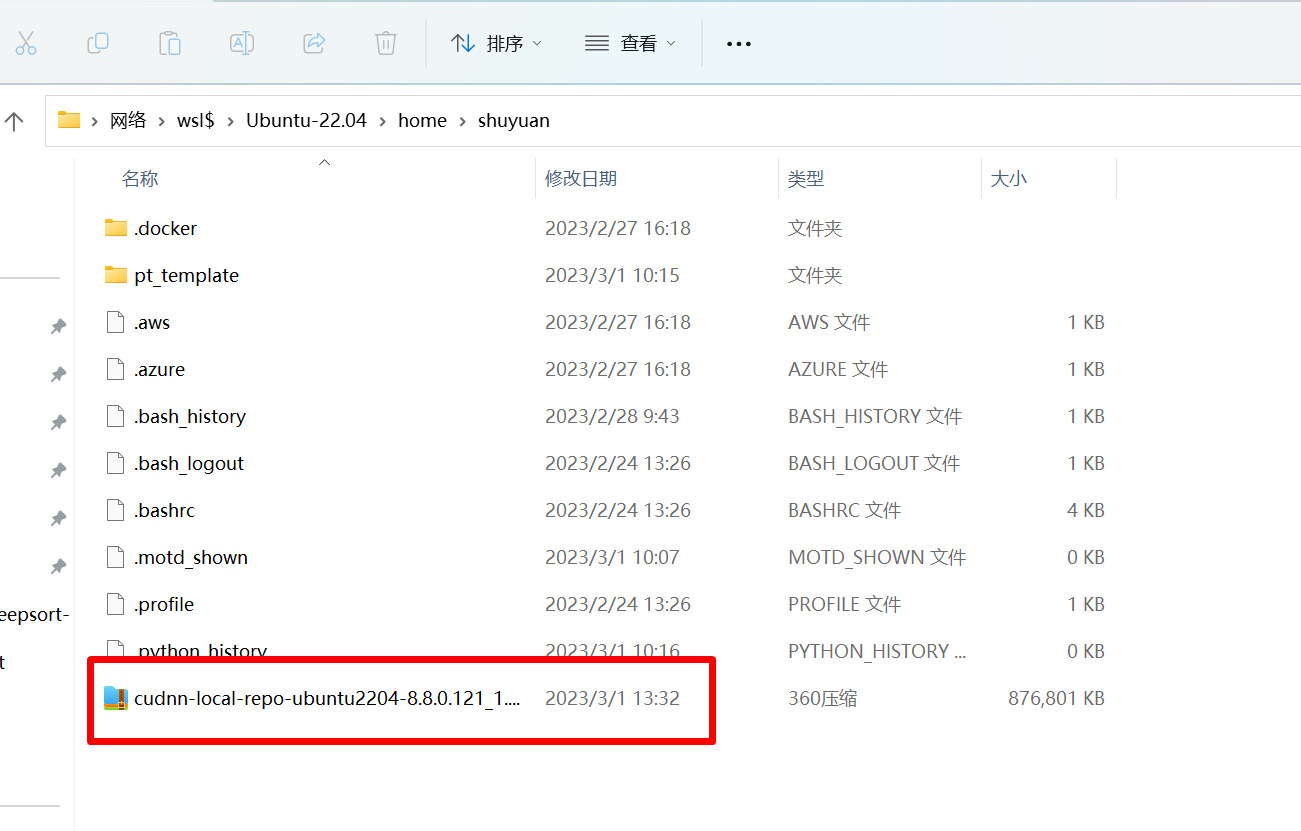Click the Cut scissors icon
The height and width of the screenshot is (831, 1301).
pos(26,43)
